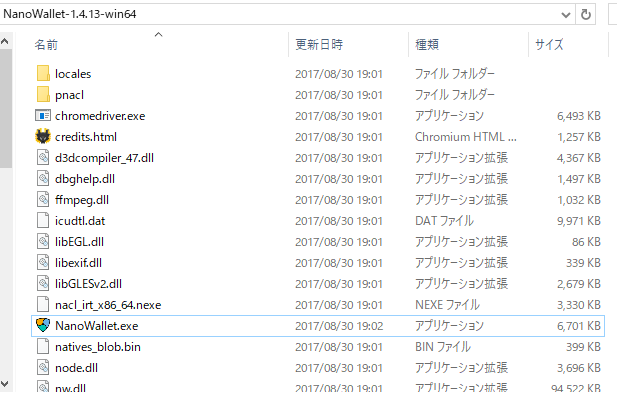Select the node.dll file name

[x=78, y=367]
